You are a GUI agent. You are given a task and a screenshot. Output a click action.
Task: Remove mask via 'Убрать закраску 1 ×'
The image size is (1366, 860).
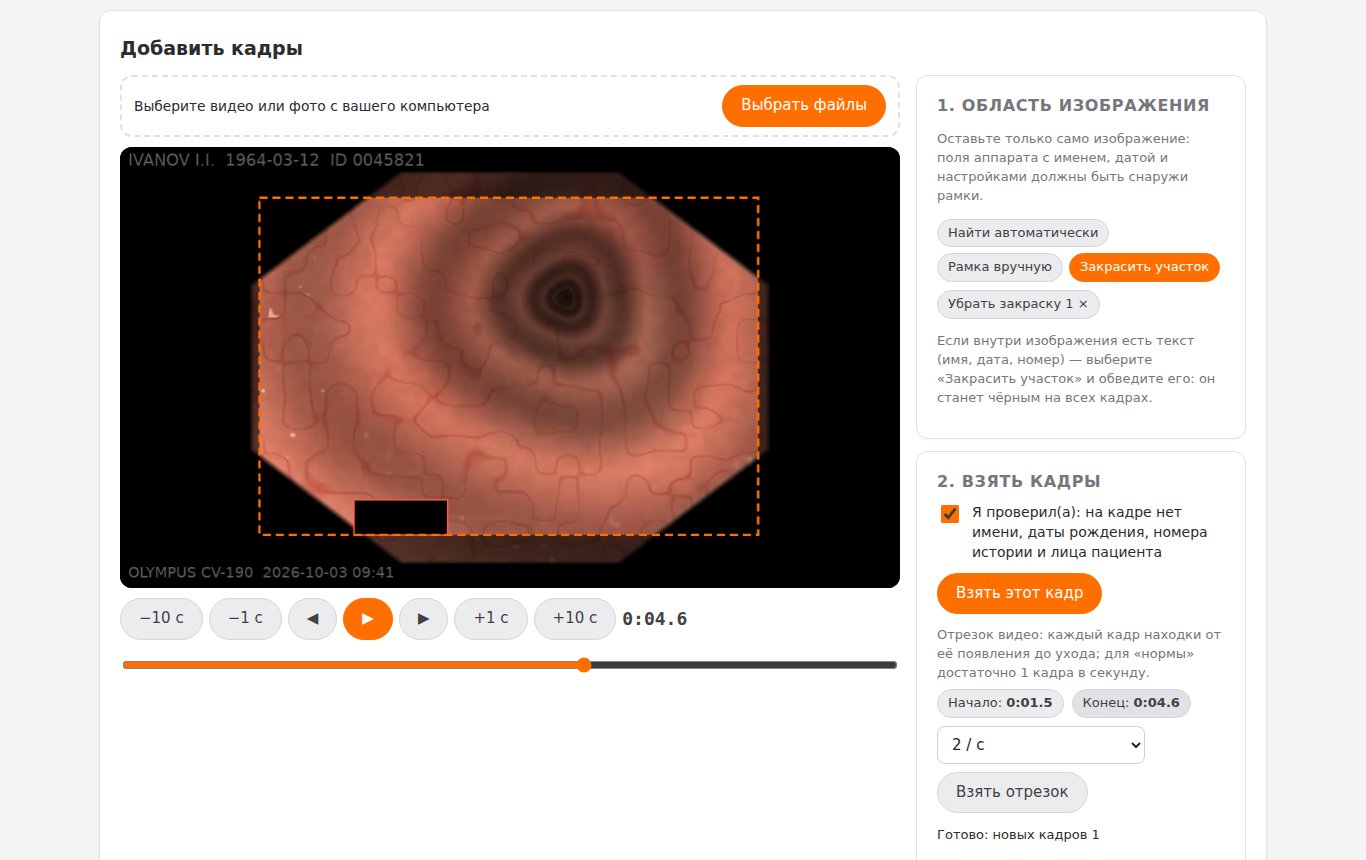coord(1018,303)
